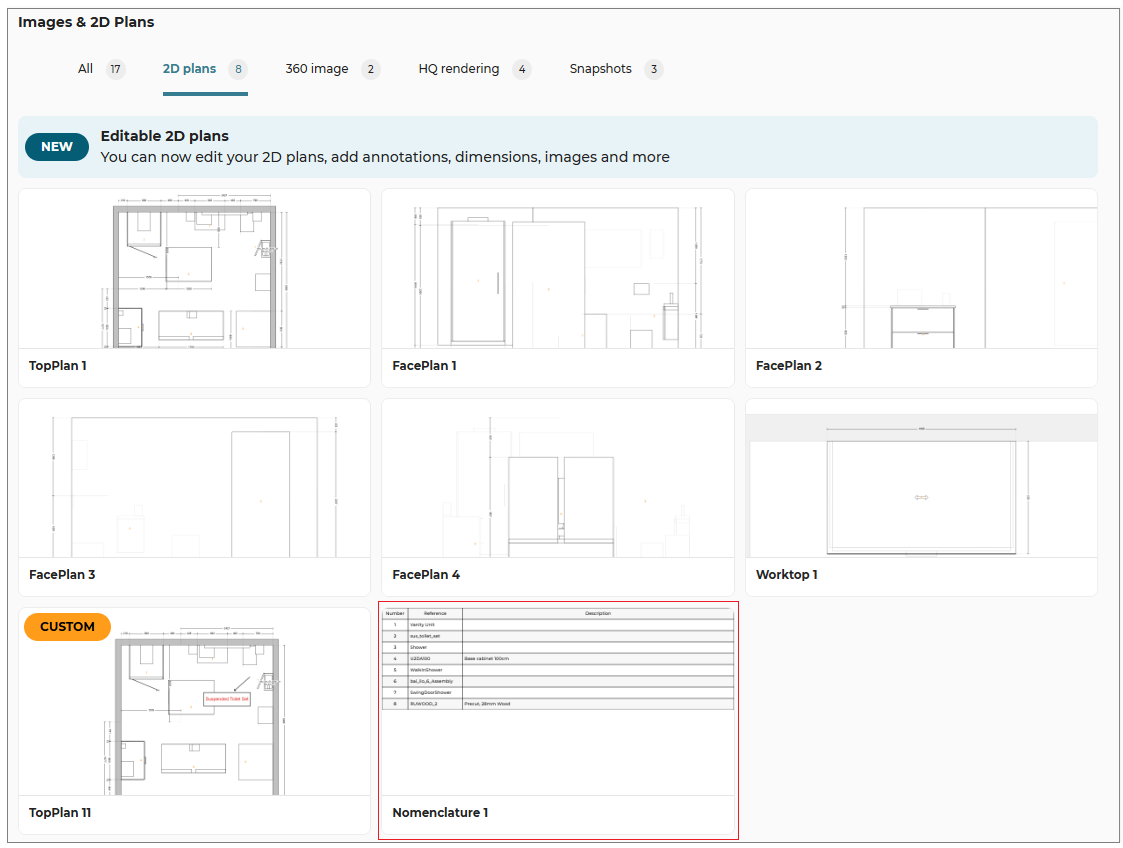Open the Nomenclature 1 table thumbnail
This screenshot has height=848, width=1123.
[557, 700]
